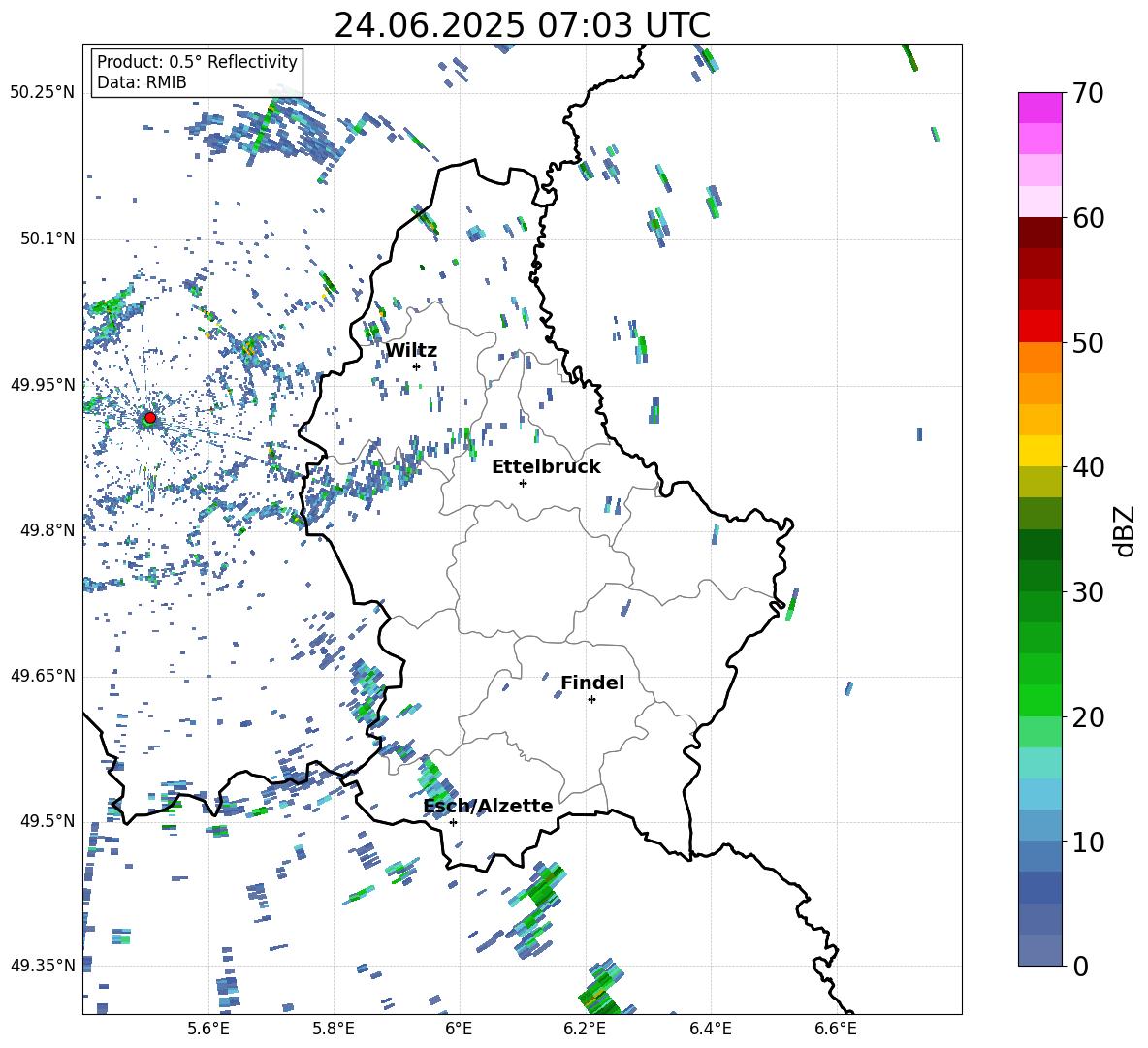Click the bright green colorbar segment above 20
Image resolution: width=1148 pixels, height=1048 pixels.
coord(1039,700)
